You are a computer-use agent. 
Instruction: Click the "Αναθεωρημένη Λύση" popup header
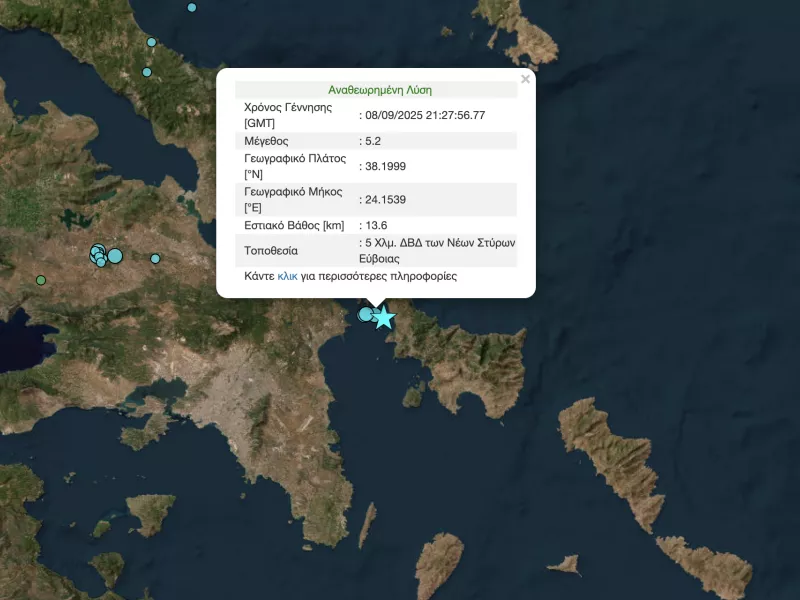point(380,89)
